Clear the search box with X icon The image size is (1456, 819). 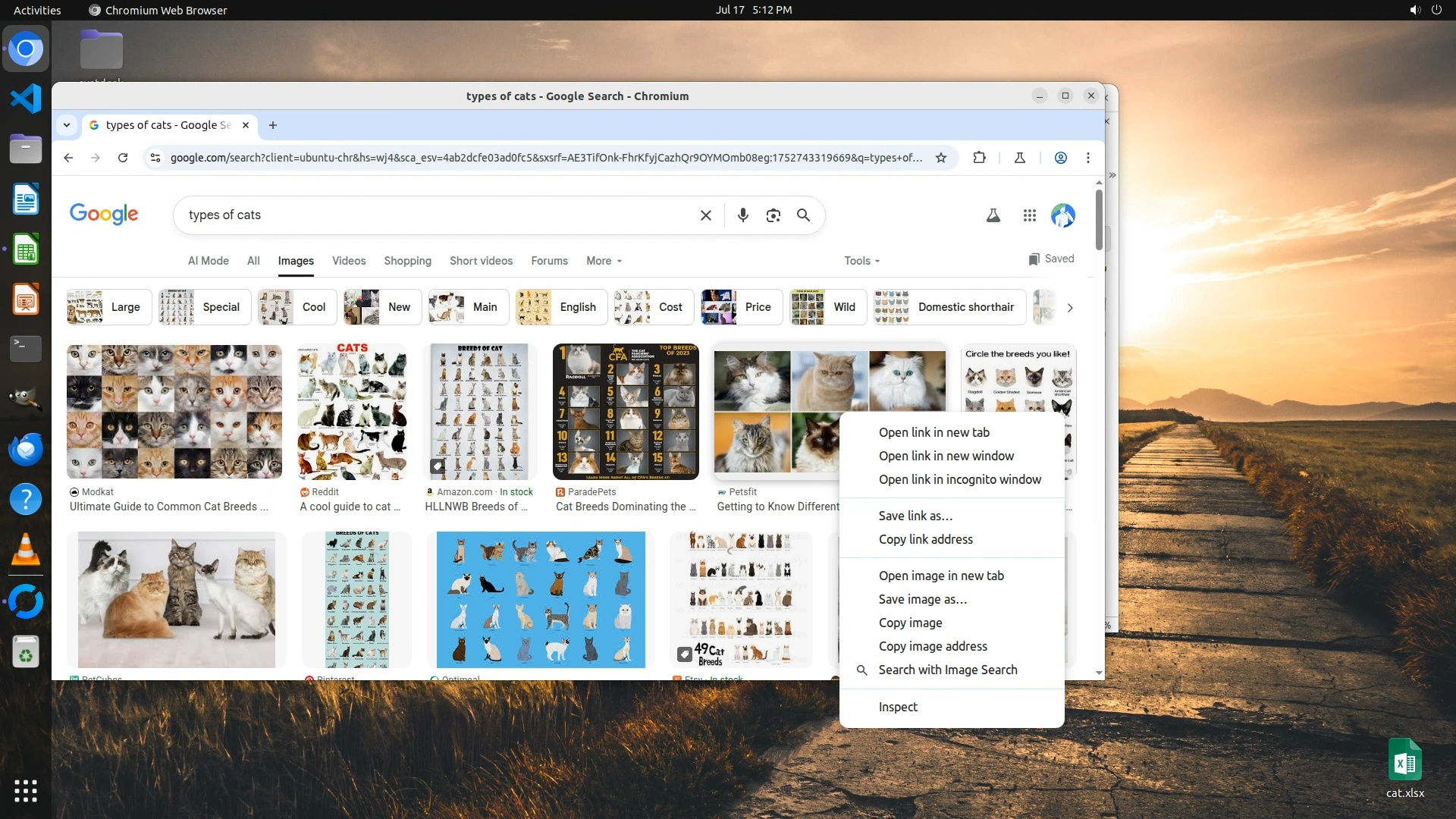click(705, 215)
